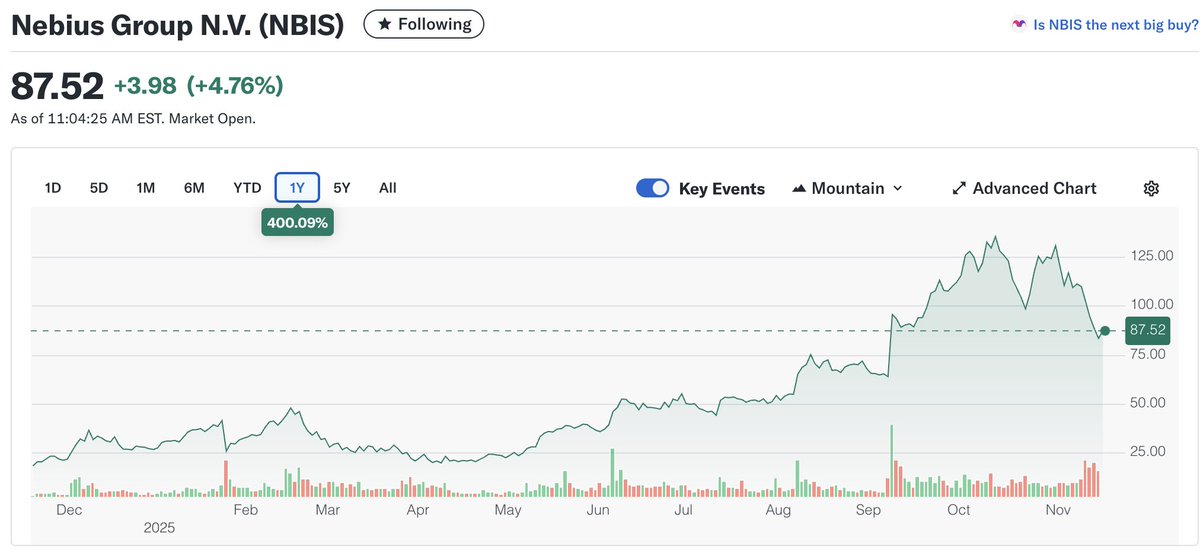This screenshot has height=549, width=1200.
Task: Click the 75.00 axis label
Action: (1146, 354)
